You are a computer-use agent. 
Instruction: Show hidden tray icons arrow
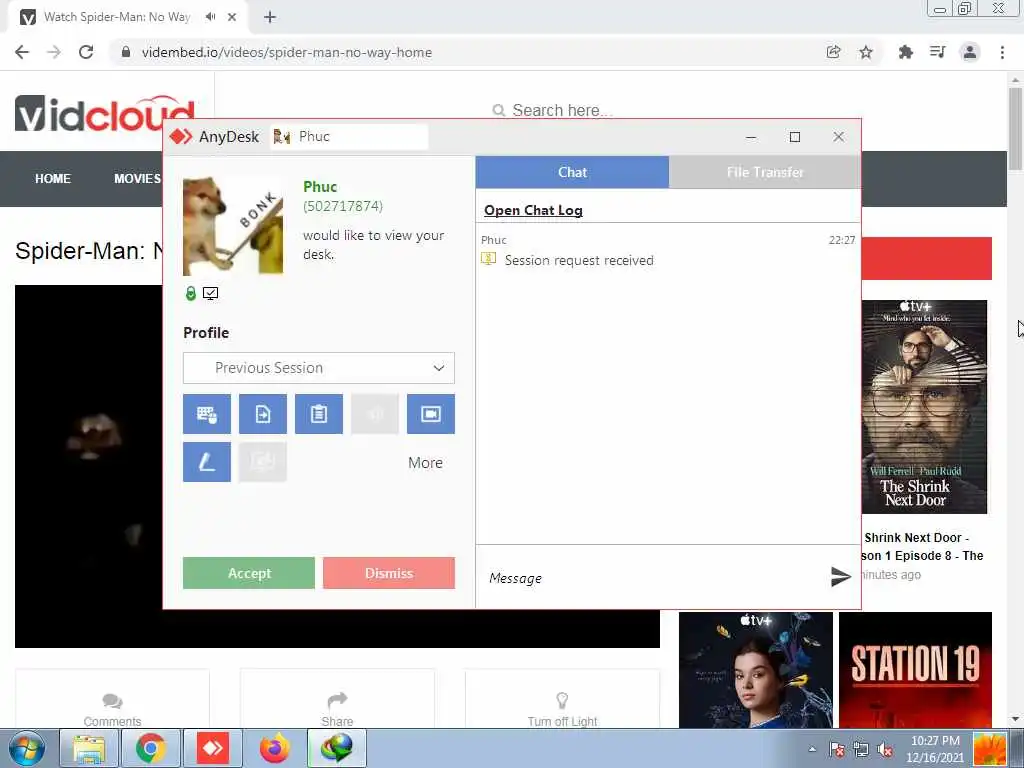coord(812,749)
